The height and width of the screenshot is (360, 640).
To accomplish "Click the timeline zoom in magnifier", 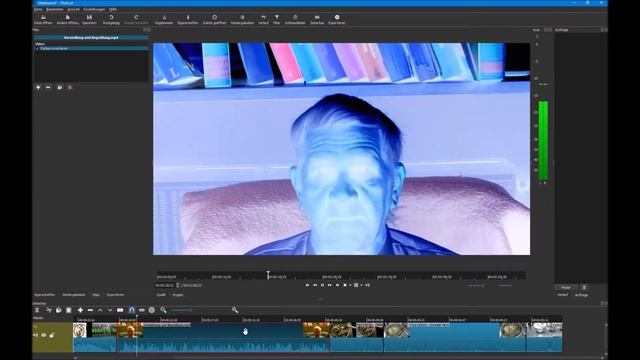I will click(x=235, y=310).
